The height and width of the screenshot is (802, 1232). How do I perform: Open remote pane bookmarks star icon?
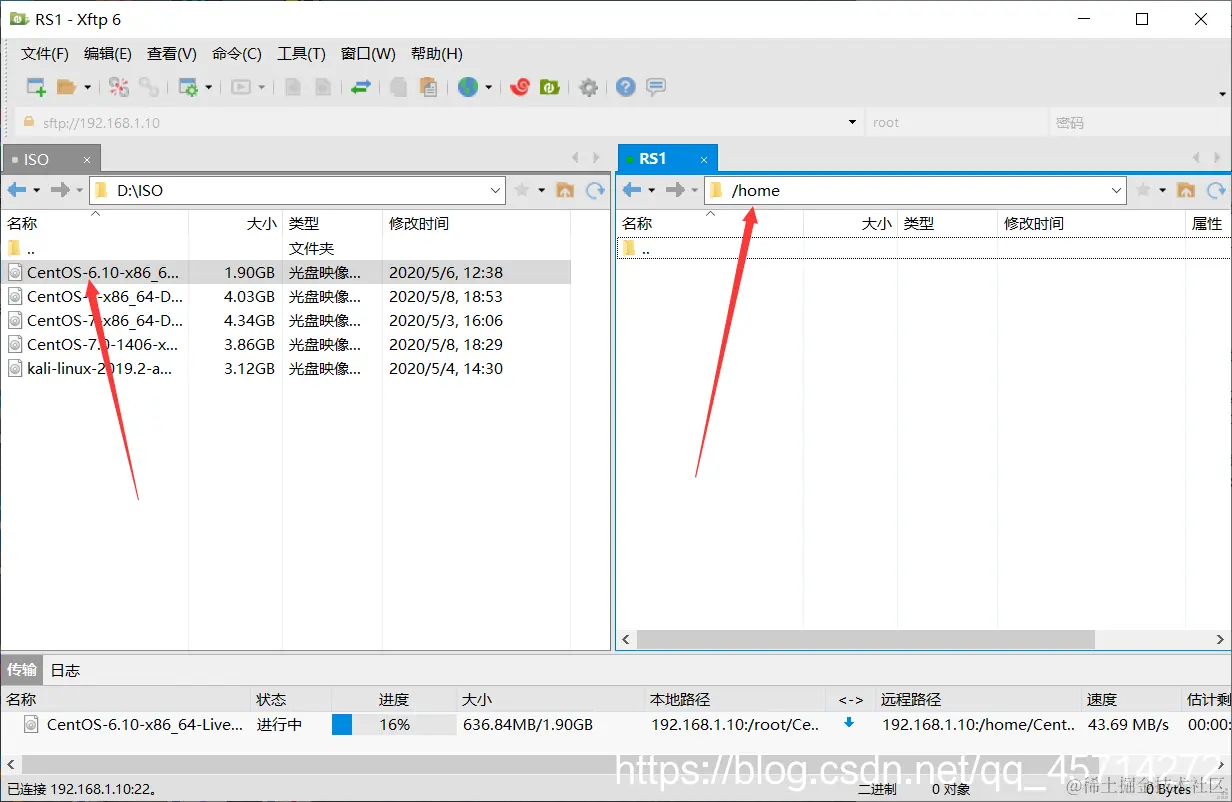pyautogui.click(x=1143, y=190)
